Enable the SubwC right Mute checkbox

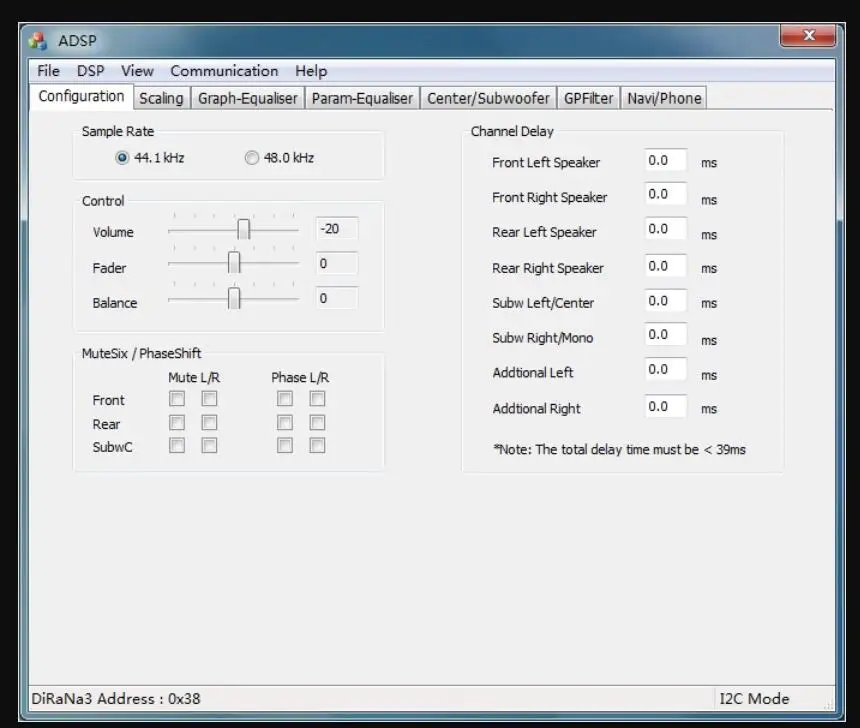(x=210, y=445)
